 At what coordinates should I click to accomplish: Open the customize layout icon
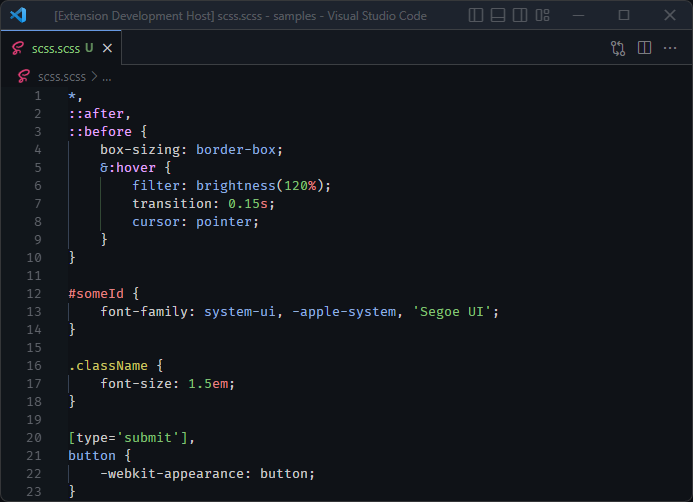(542, 15)
